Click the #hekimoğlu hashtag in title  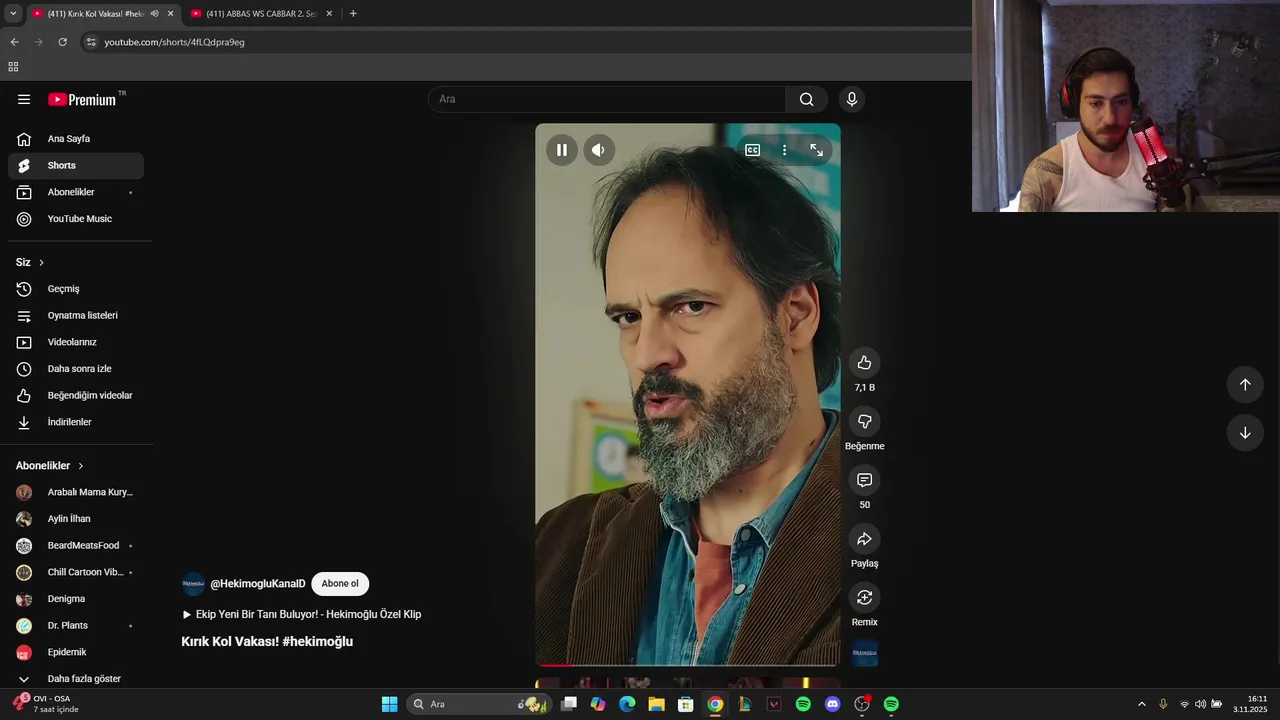(317, 642)
